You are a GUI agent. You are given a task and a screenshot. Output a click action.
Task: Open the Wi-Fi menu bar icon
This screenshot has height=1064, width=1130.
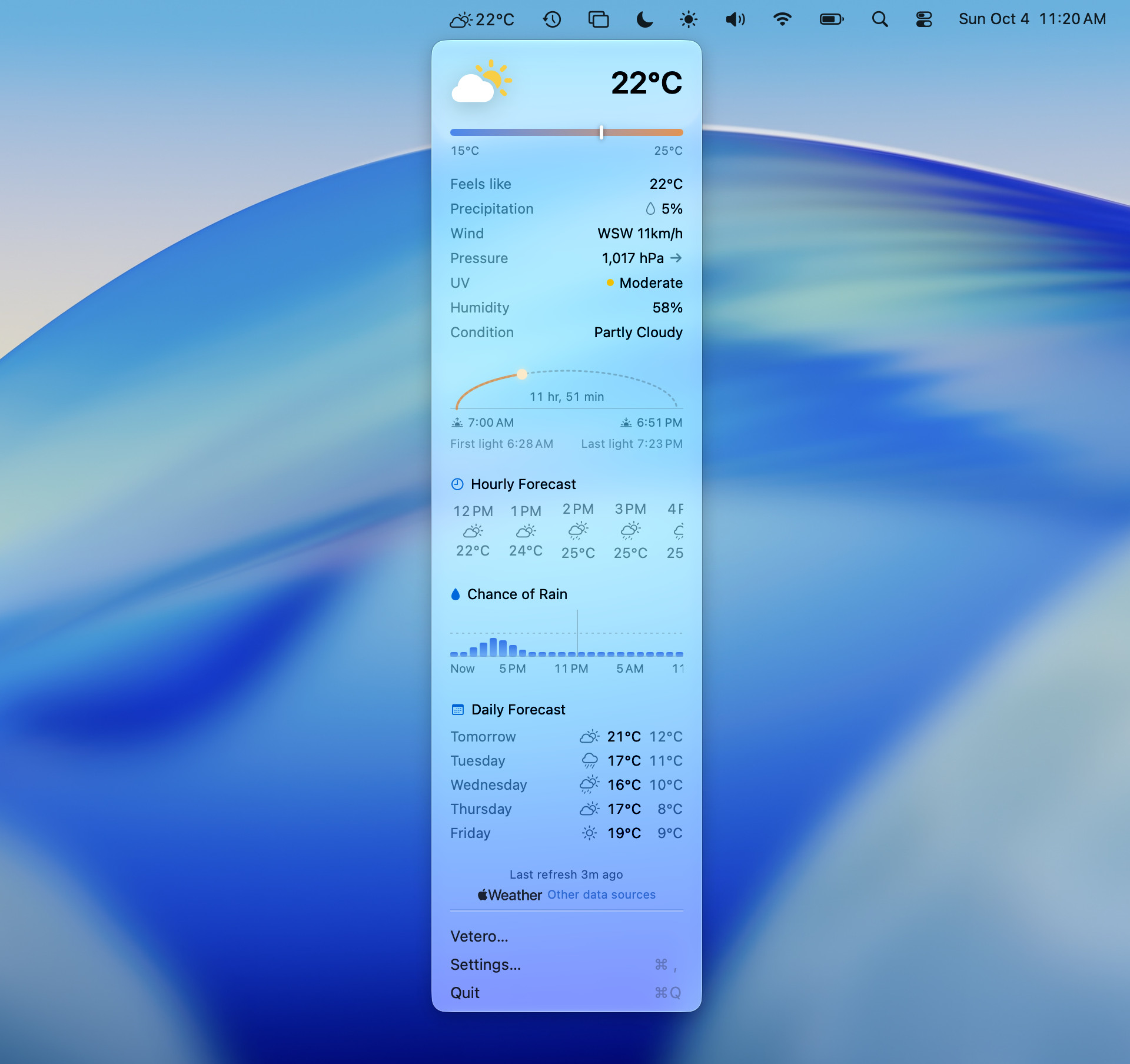782,19
